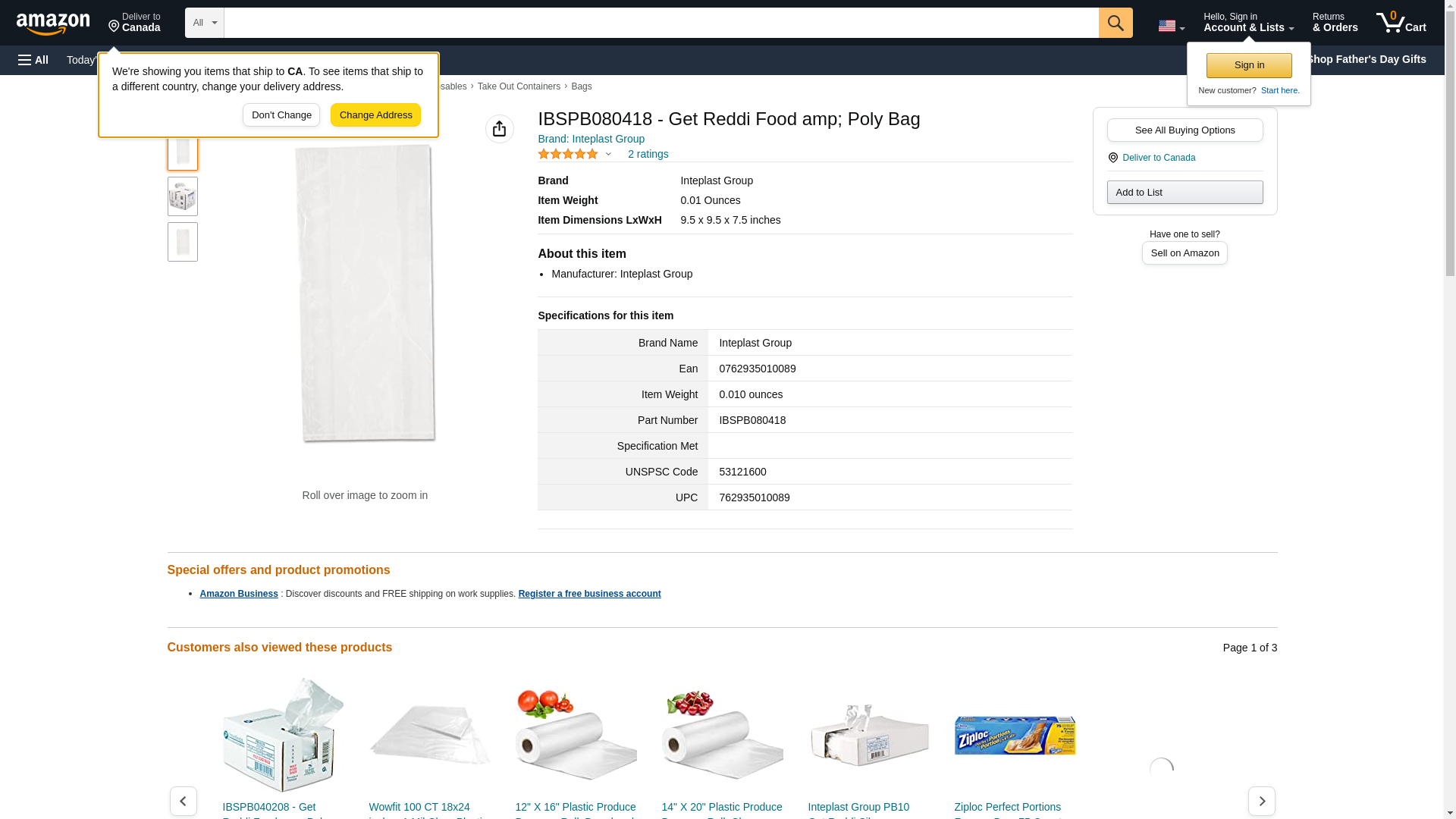Open the All hamburger menu
Image resolution: width=1456 pixels, height=819 pixels.
[x=33, y=60]
